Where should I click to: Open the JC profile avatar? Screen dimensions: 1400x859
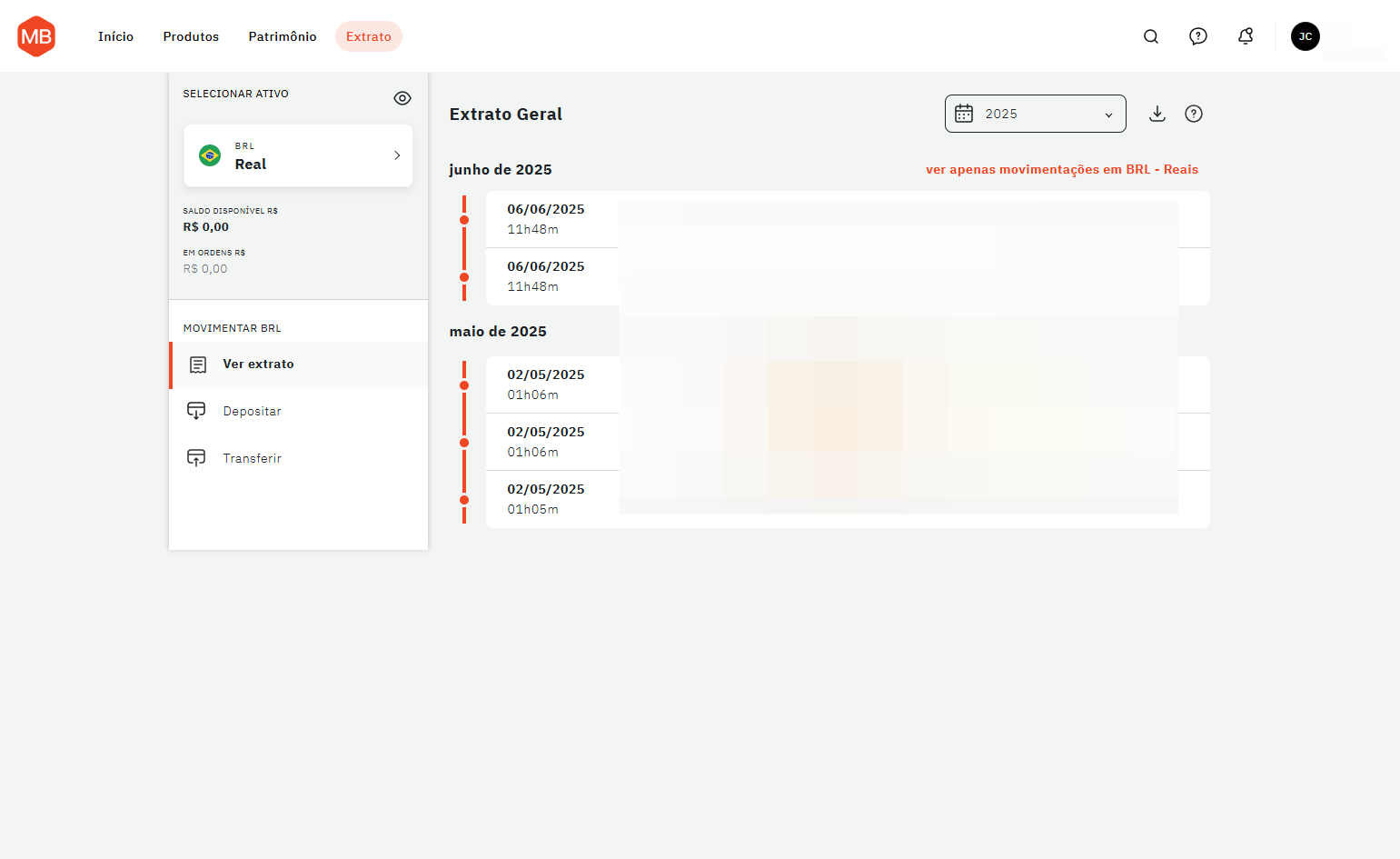coord(1306,36)
